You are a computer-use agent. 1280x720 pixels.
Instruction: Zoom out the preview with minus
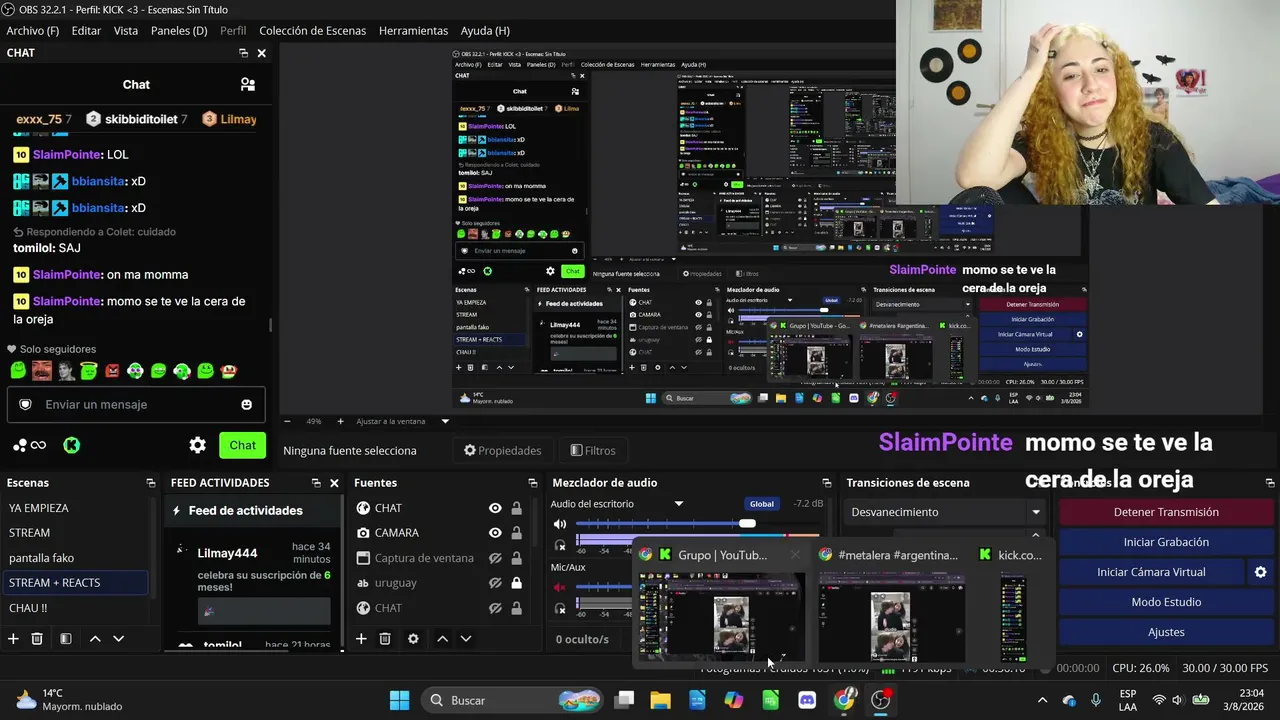click(x=287, y=421)
